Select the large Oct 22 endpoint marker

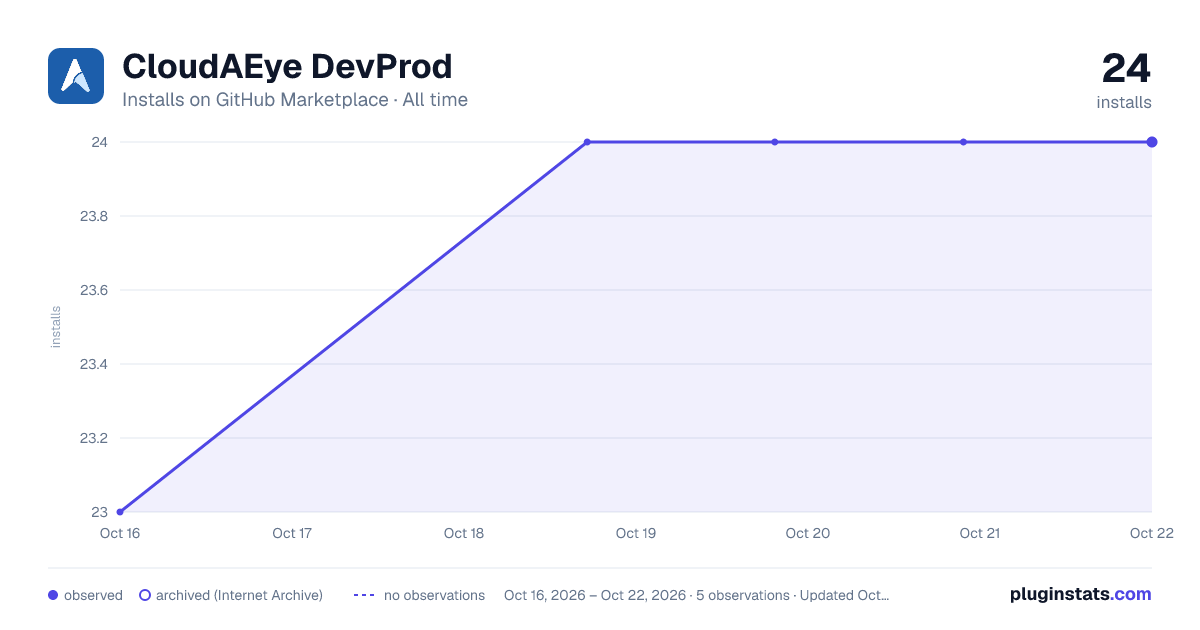click(x=1152, y=142)
